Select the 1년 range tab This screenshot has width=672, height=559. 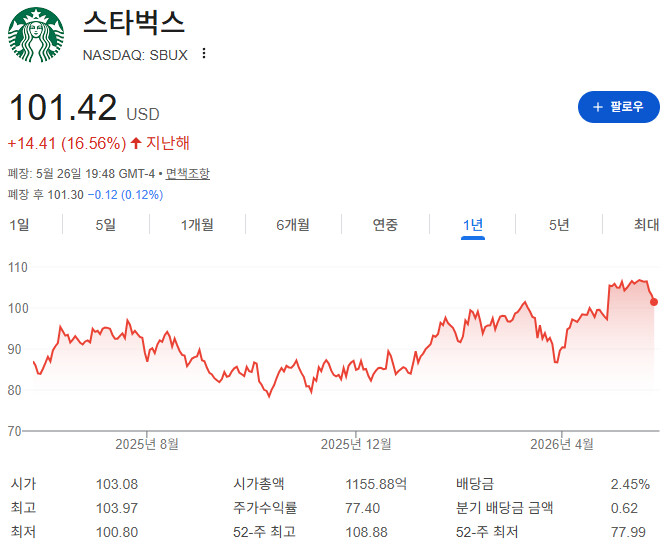tap(473, 225)
